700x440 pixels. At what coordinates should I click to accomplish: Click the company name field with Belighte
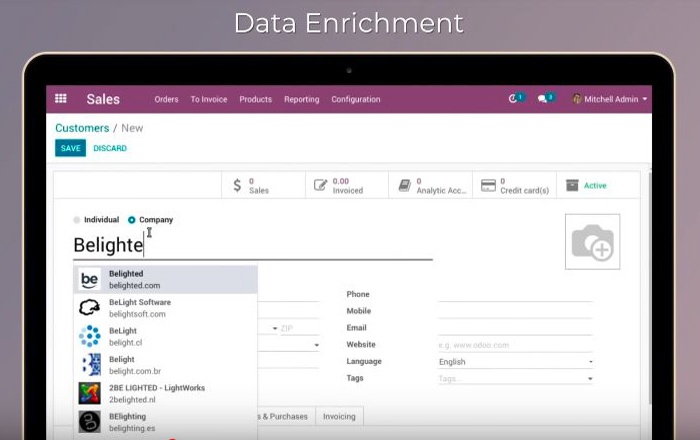(253, 245)
